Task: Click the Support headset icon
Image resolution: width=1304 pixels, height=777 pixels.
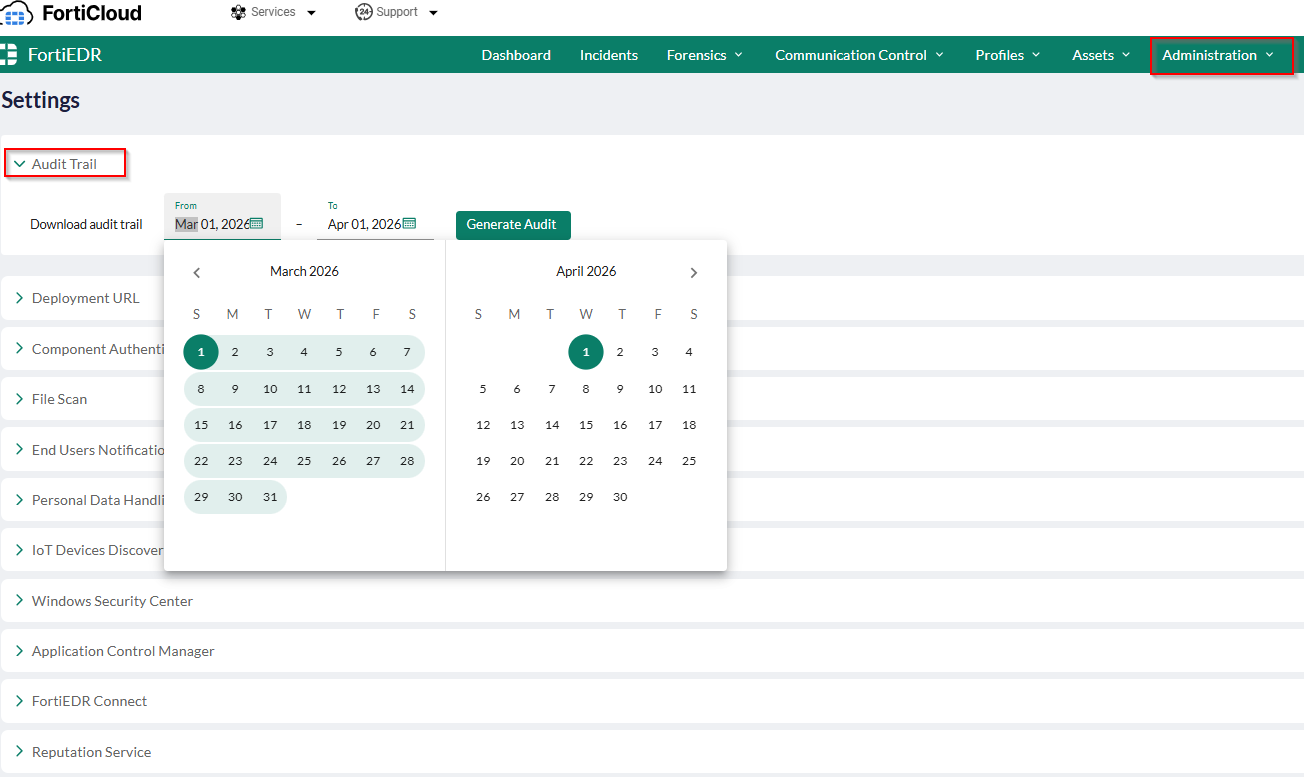Action: pyautogui.click(x=364, y=12)
